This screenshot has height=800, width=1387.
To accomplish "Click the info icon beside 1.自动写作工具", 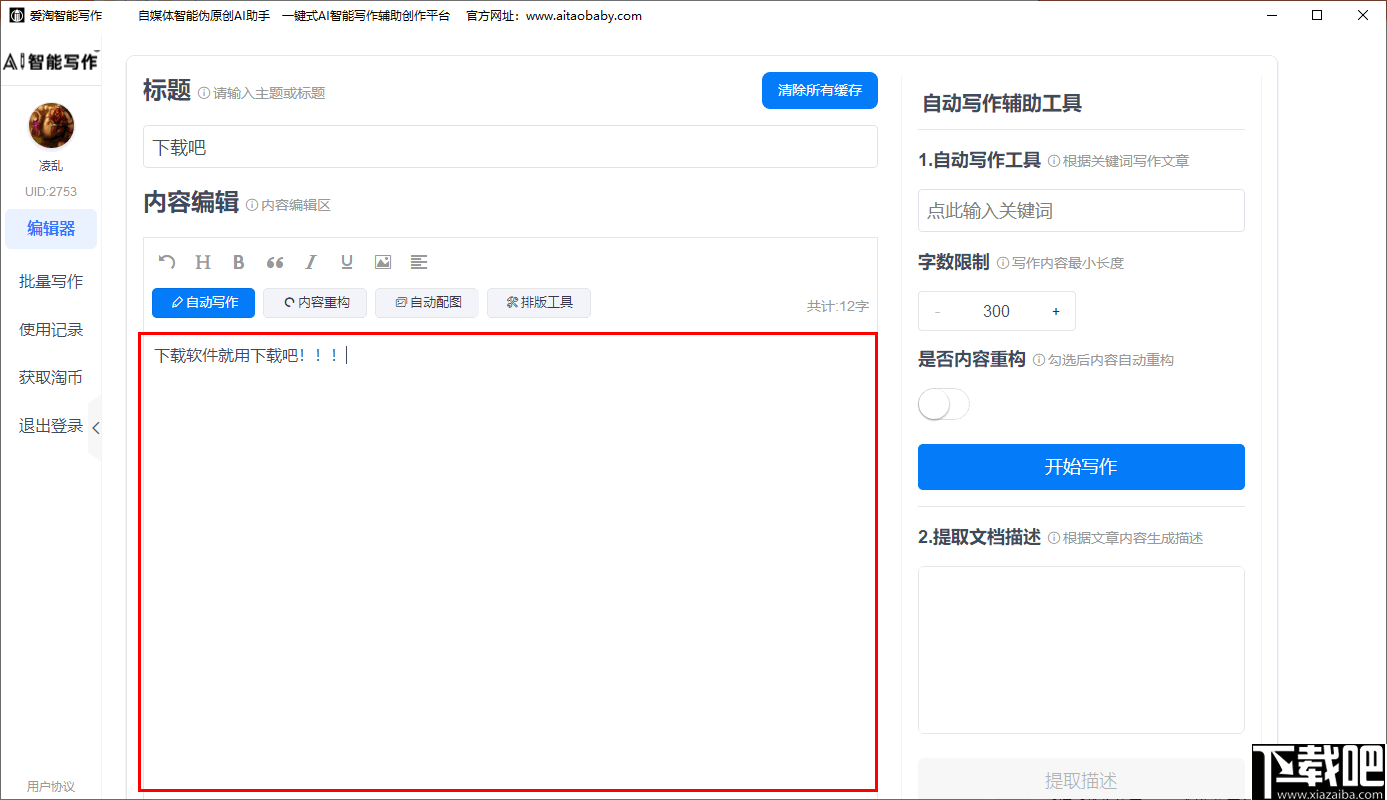I will coord(1054,161).
